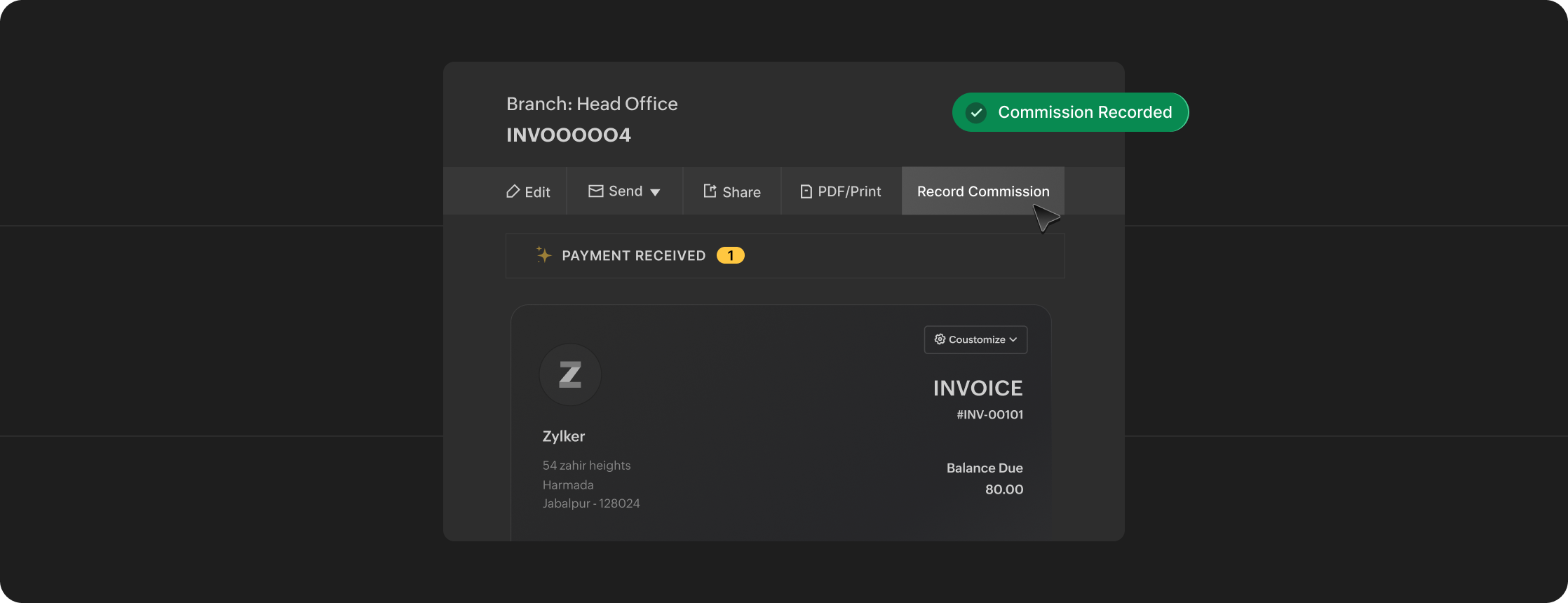The image size is (1568, 603).
Task: Click the checkmark icon in Commission Recorded toast
Action: click(x=976, y=112)
